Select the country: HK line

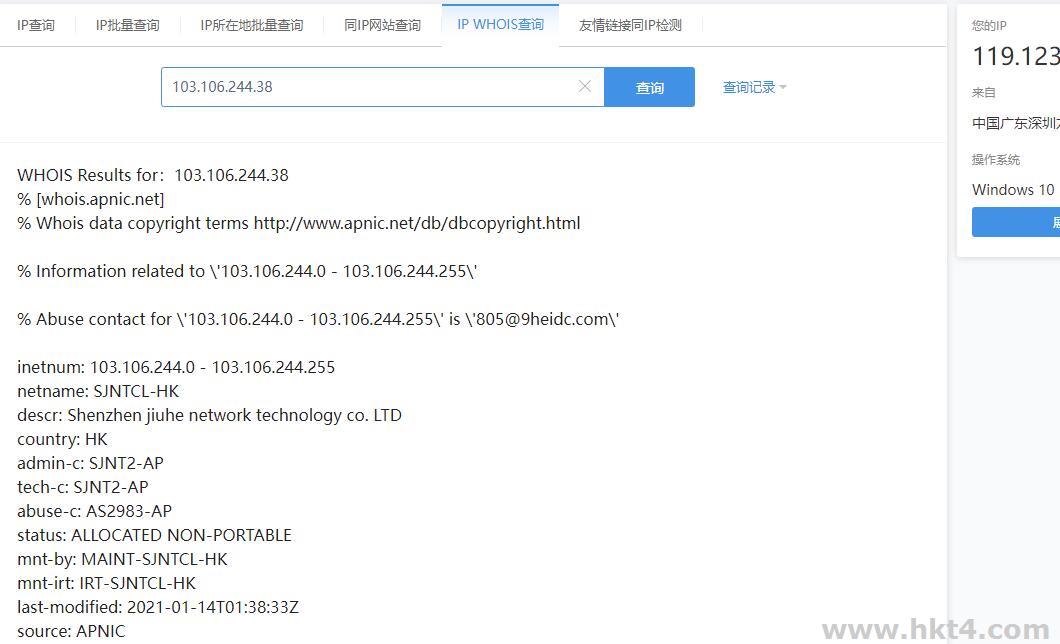(x=62, y=439)
